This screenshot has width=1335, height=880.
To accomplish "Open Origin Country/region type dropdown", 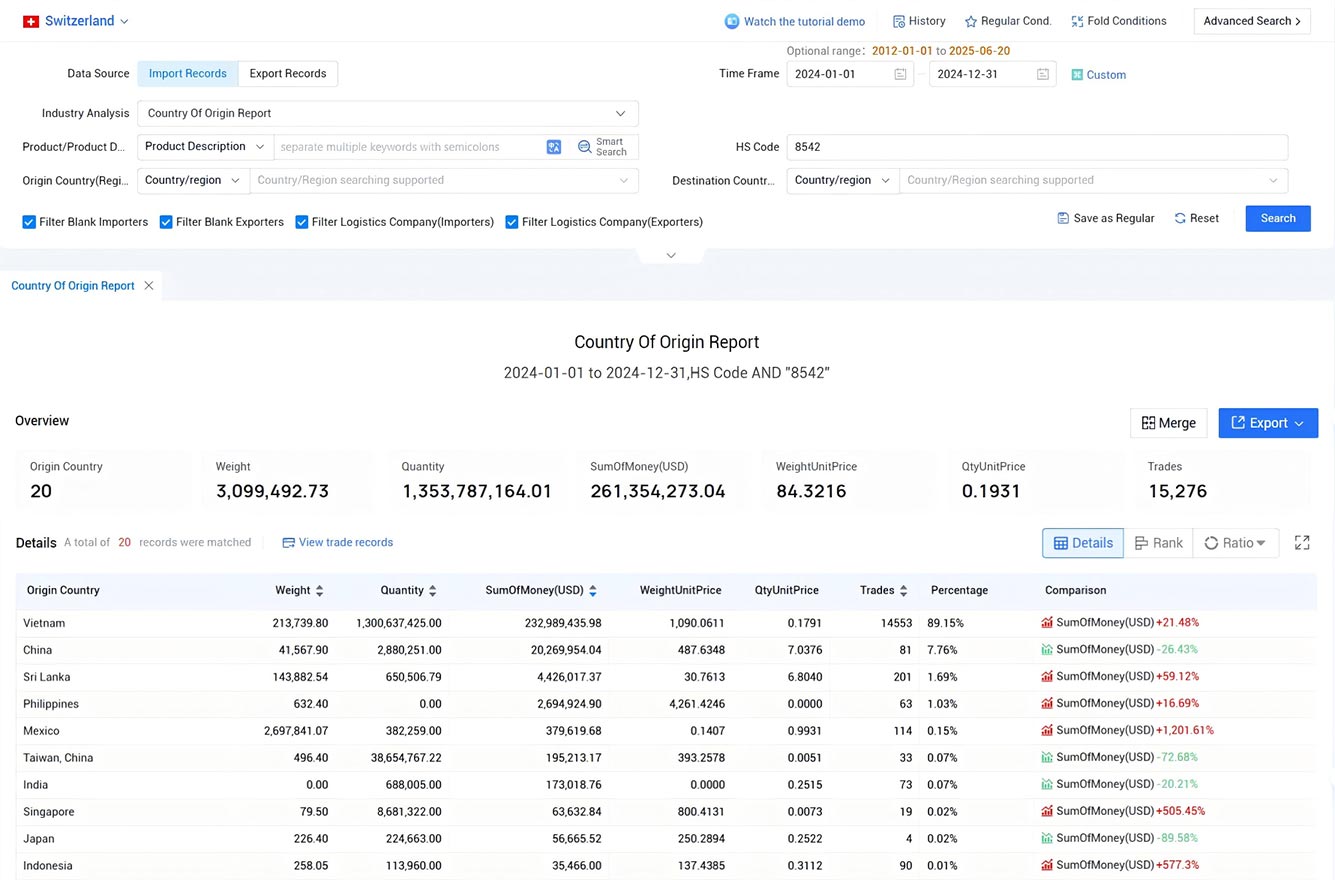I will (193, 180).
